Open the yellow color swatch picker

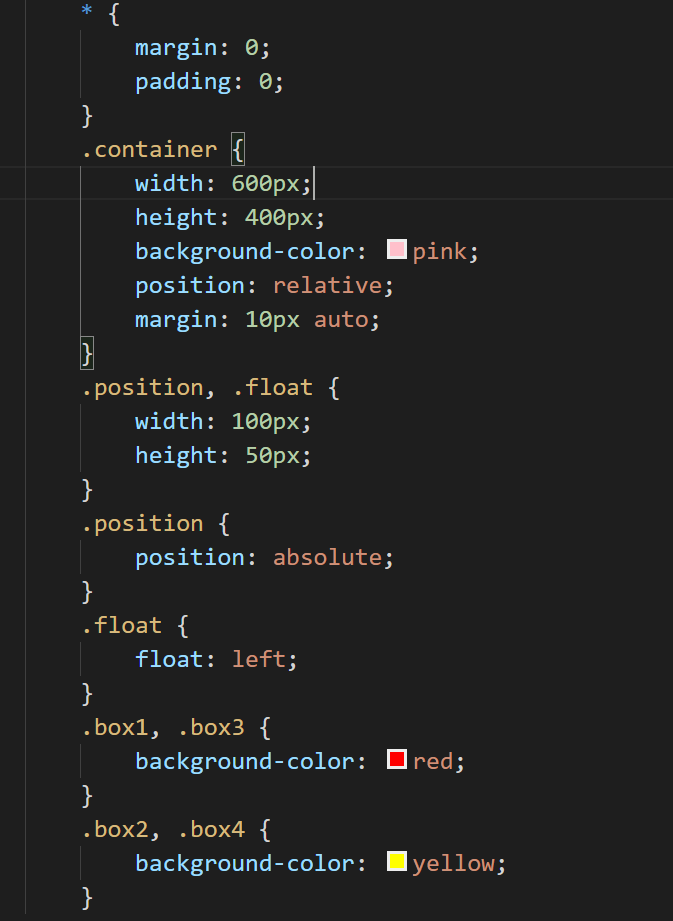[397, 862]
